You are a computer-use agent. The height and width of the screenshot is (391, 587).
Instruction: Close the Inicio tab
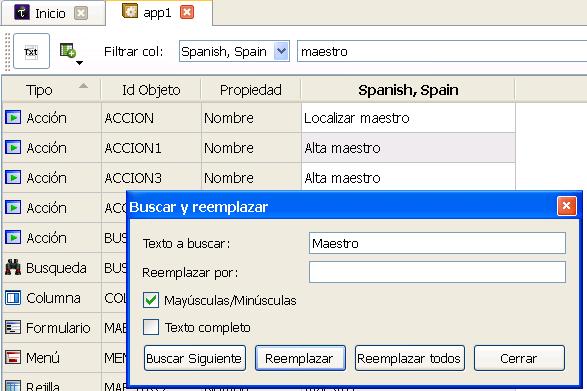[x=80, y=13]
